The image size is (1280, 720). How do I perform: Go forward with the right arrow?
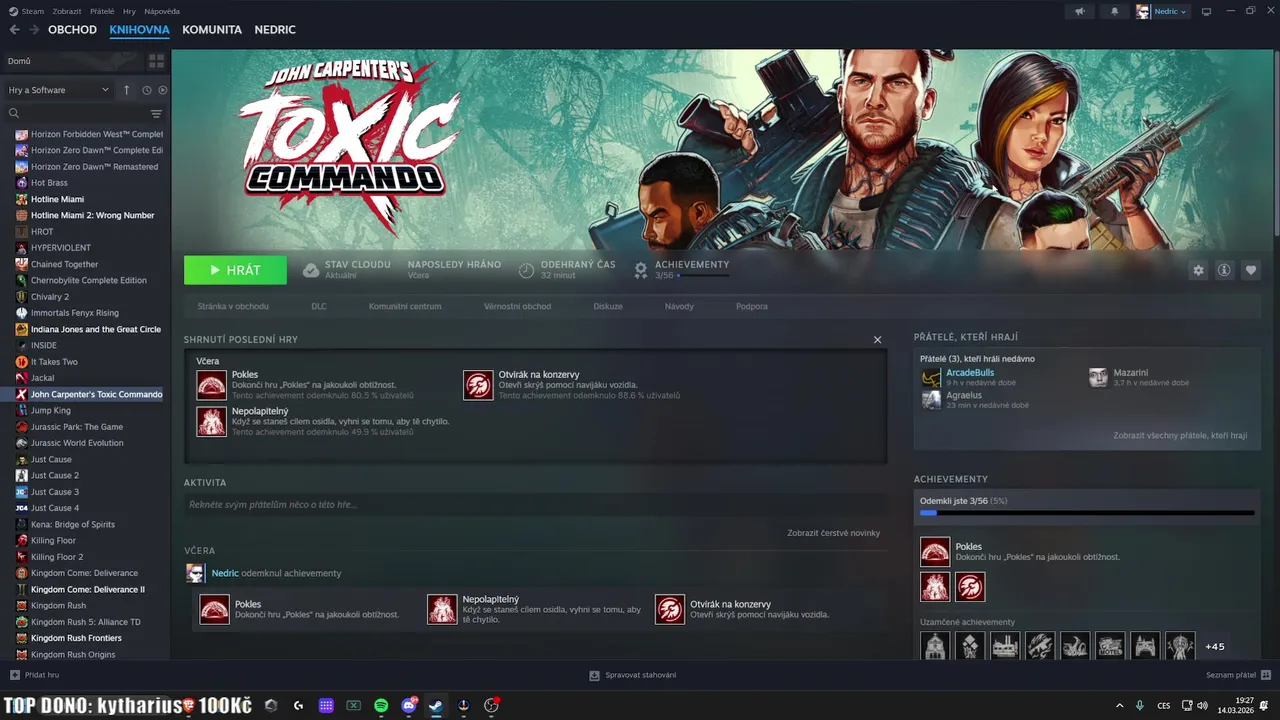[x=34, y=30]
